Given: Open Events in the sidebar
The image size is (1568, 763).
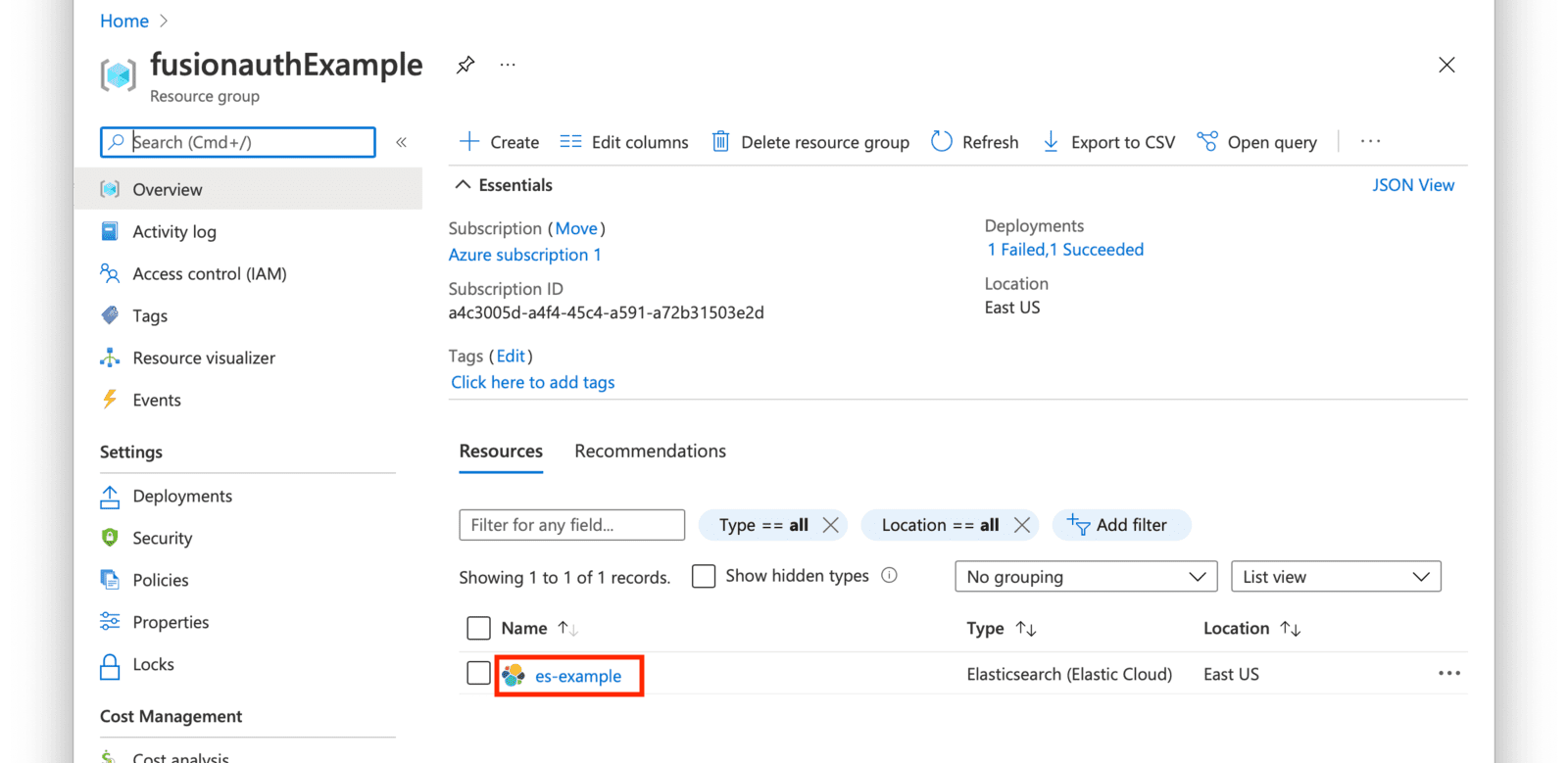Looking at the screenshot, I should [x=157, y=400].
